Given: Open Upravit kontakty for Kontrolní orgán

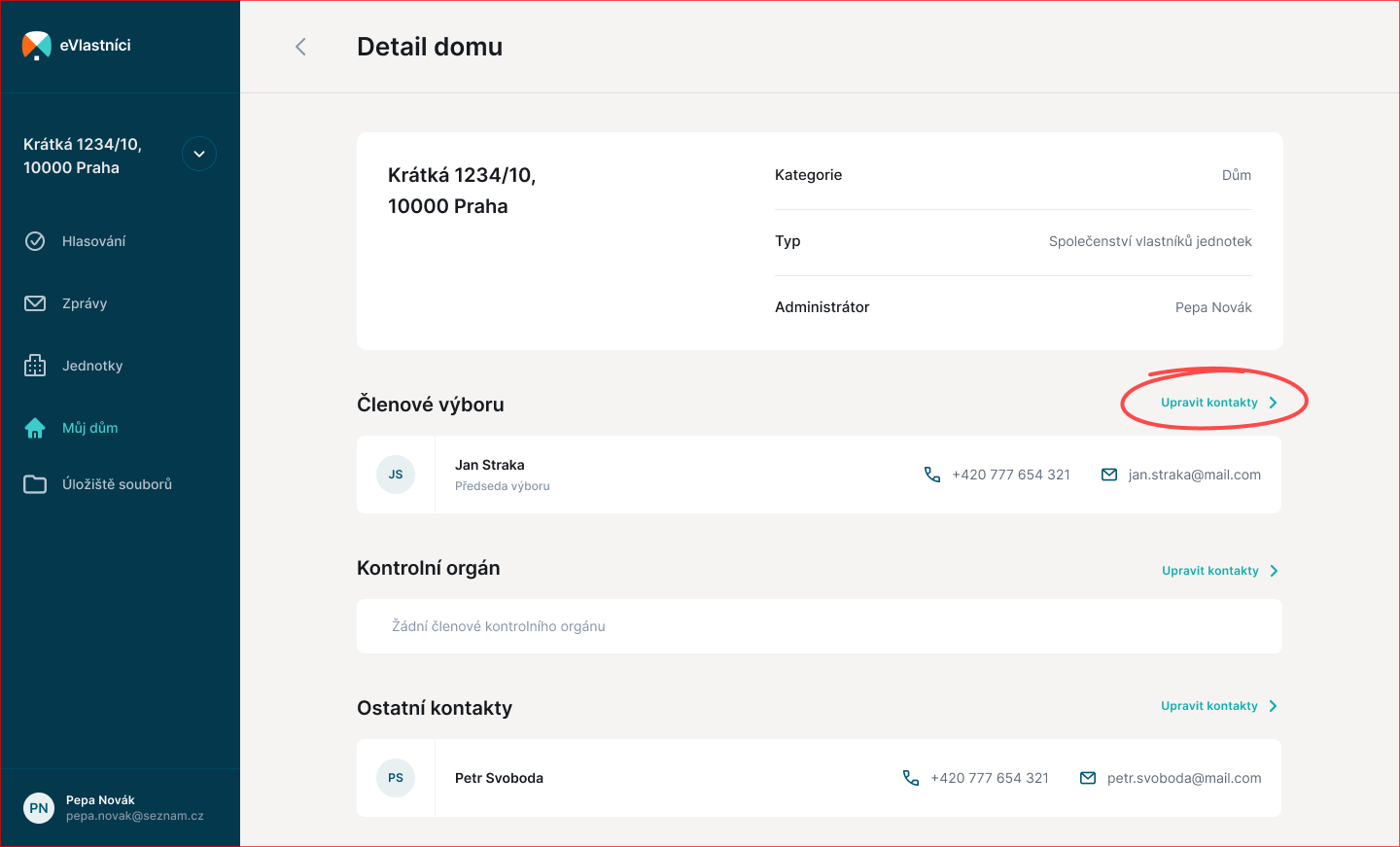Looking at the screenshot, I should [x=1219, y=571].
